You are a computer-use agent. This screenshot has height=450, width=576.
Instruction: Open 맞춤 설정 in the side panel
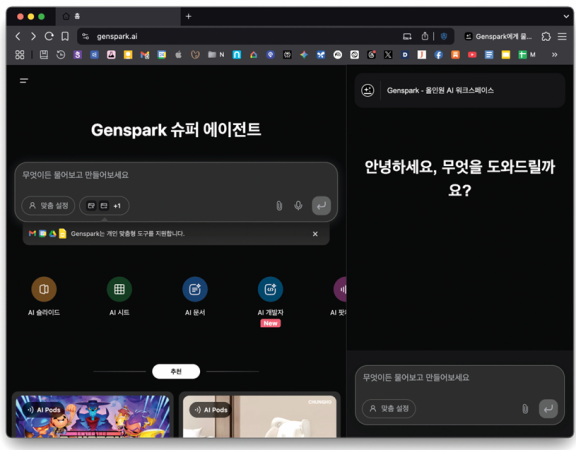(389, 408)
